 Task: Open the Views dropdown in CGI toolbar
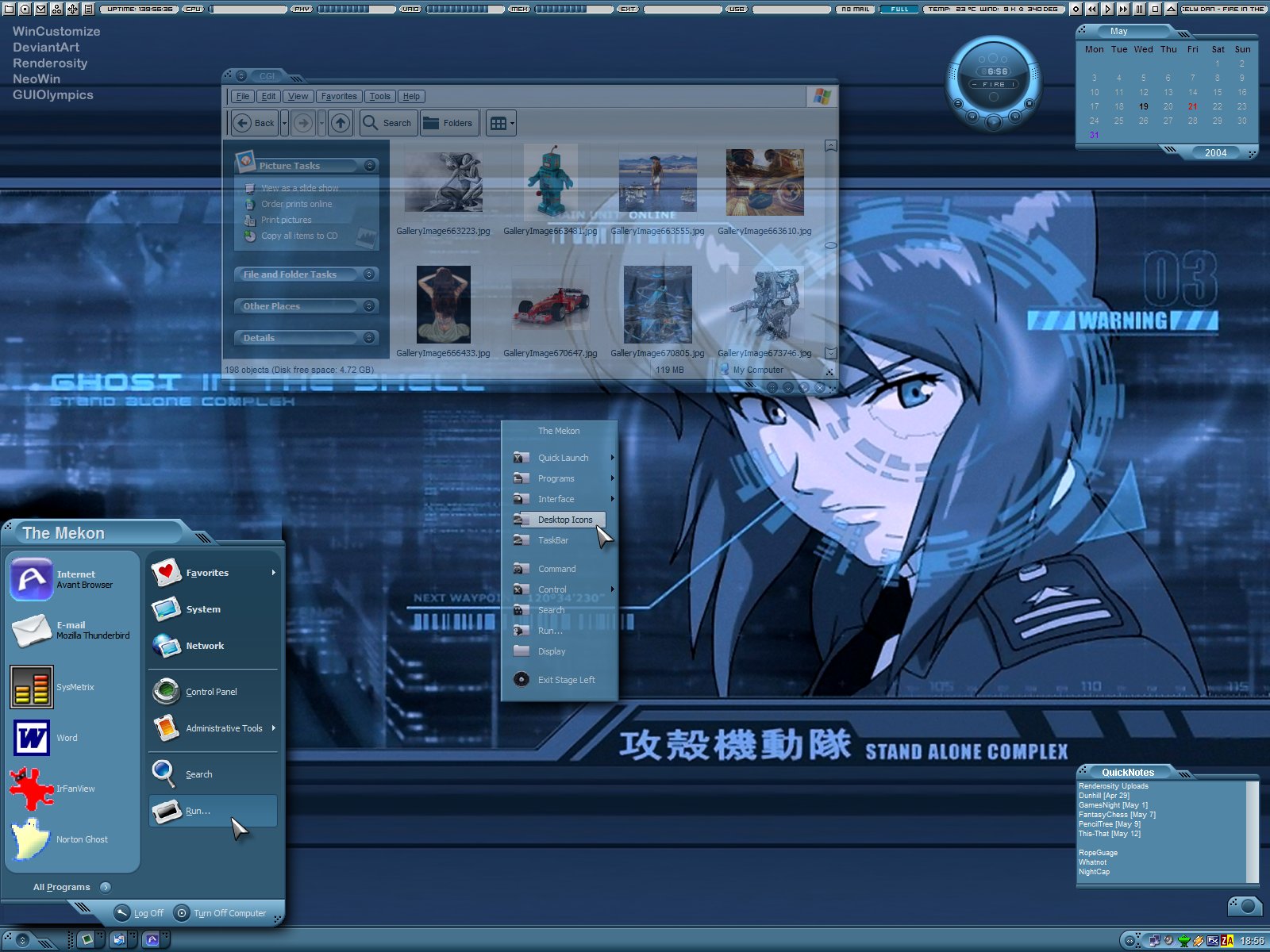point(502,123)
